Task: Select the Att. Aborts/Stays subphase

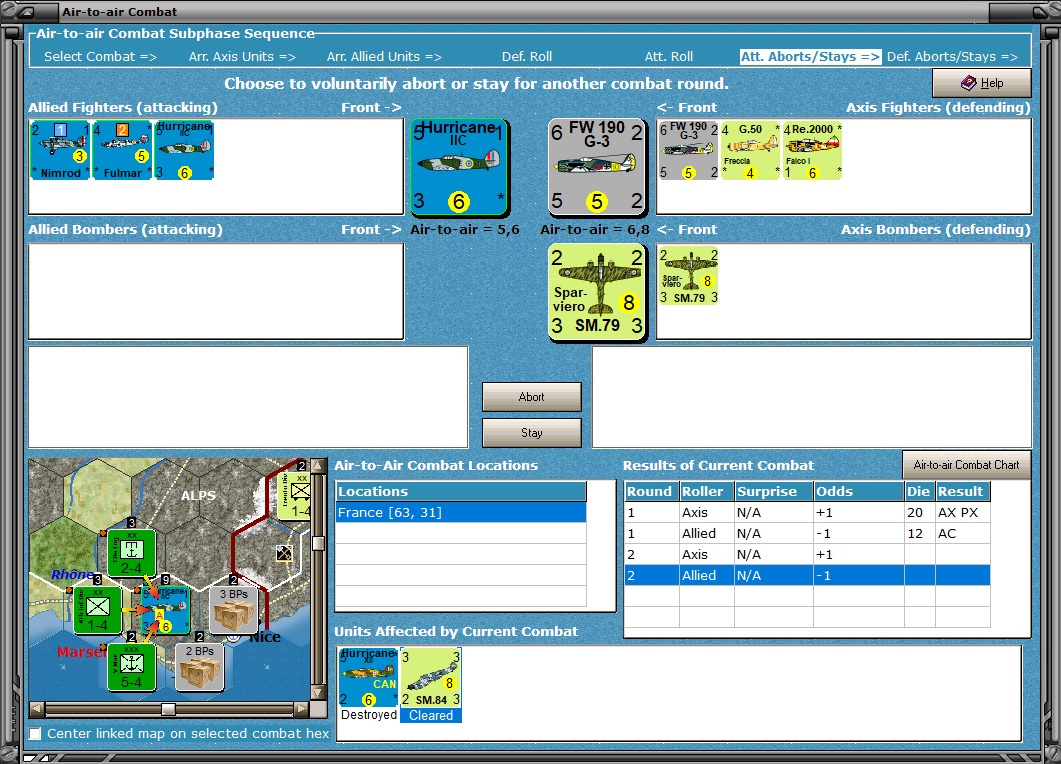Action: click(x=810, y=57)
